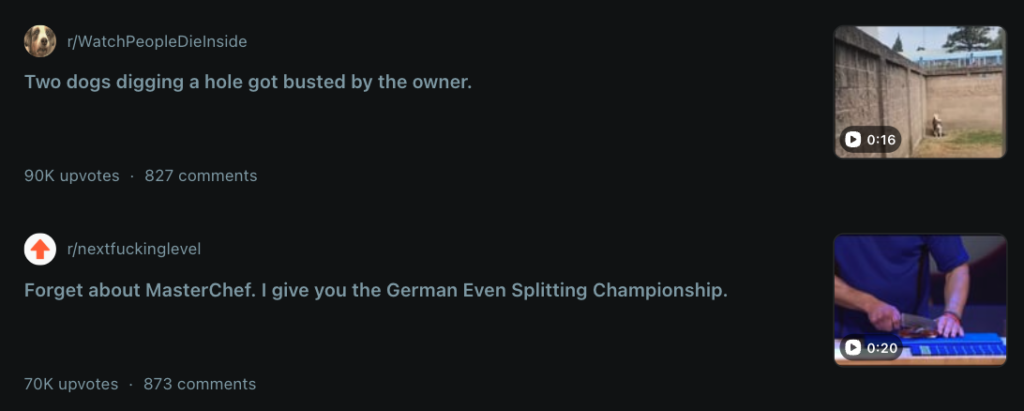
Task: Open the r/WatchPeopleDieInside subreddit link
Action: coord(156,41)
